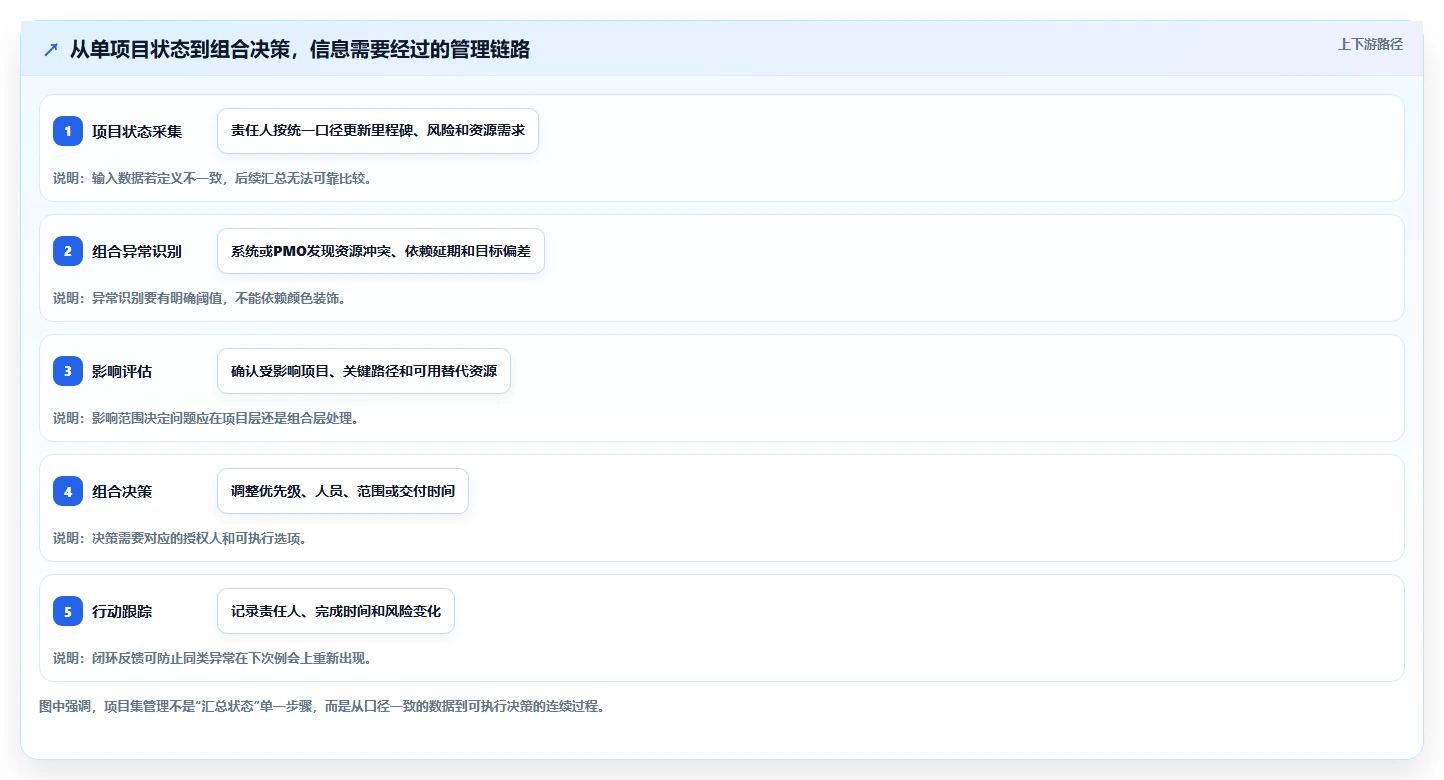The image size is (1444, 780).
Task: Click the step 1 number badge
Action: [68, 131]
